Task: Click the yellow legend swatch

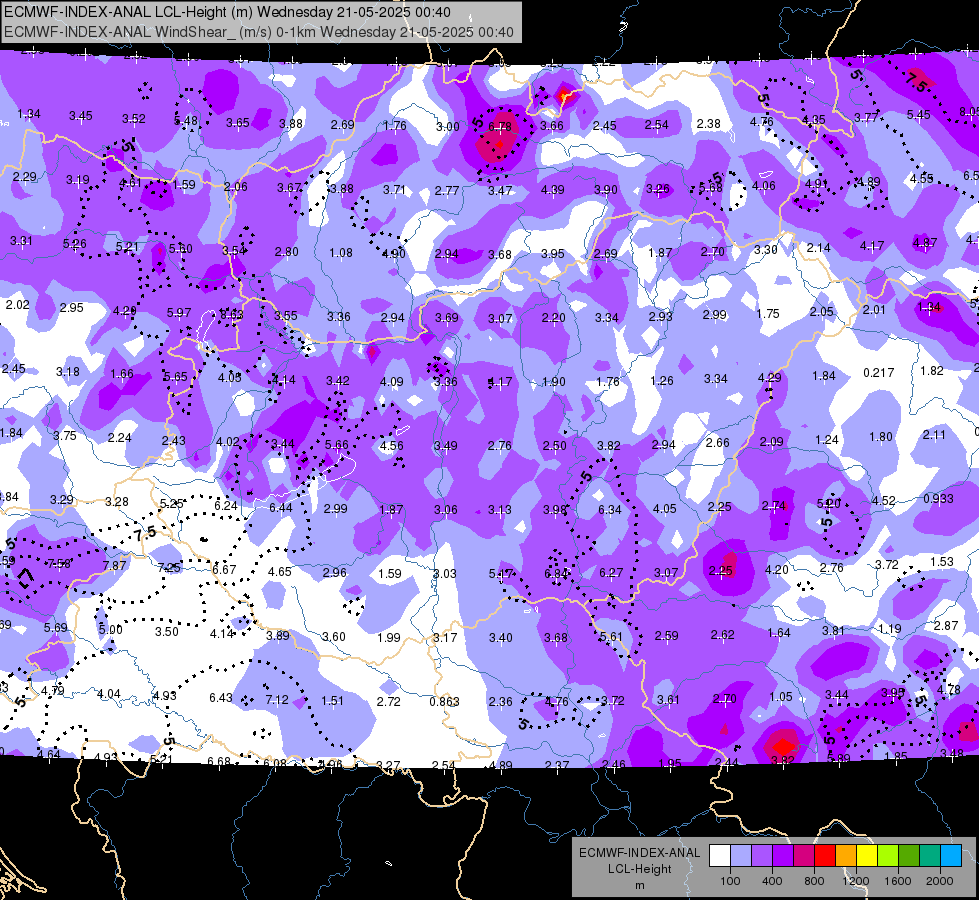Action: [867, 856]
